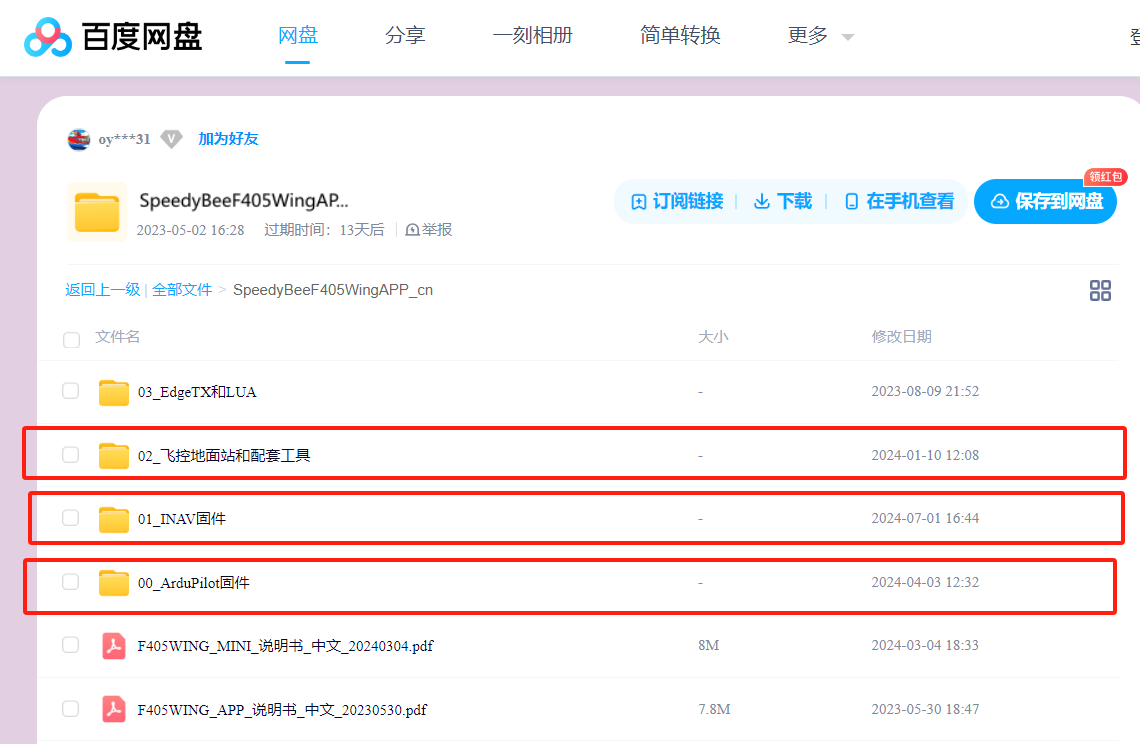The image size is (1140, 744).
Task: Click the Baidu Netdisk logo
Action: [113, 36]
